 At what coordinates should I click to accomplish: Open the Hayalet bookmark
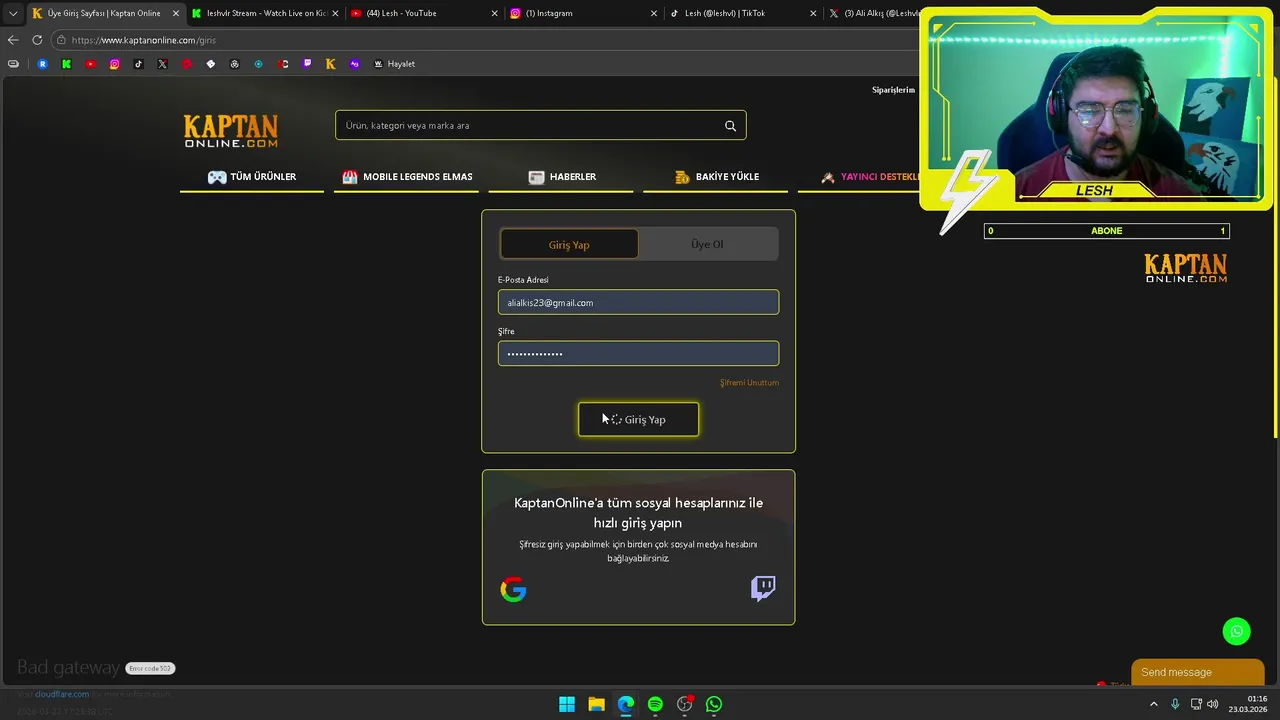pos(394,64)
